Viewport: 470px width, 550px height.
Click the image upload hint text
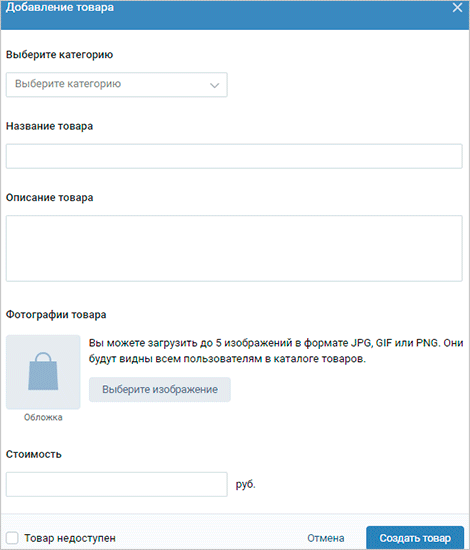(x=276, y=351)
